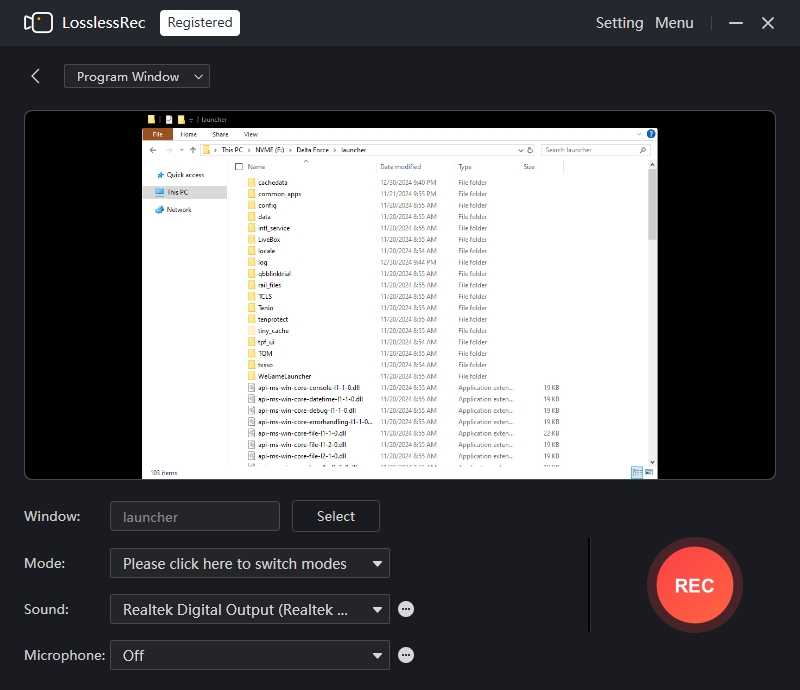This screenshot has width=800, height=690.
Task: Open Microphone options (three dots)
Action: [406, 655]
